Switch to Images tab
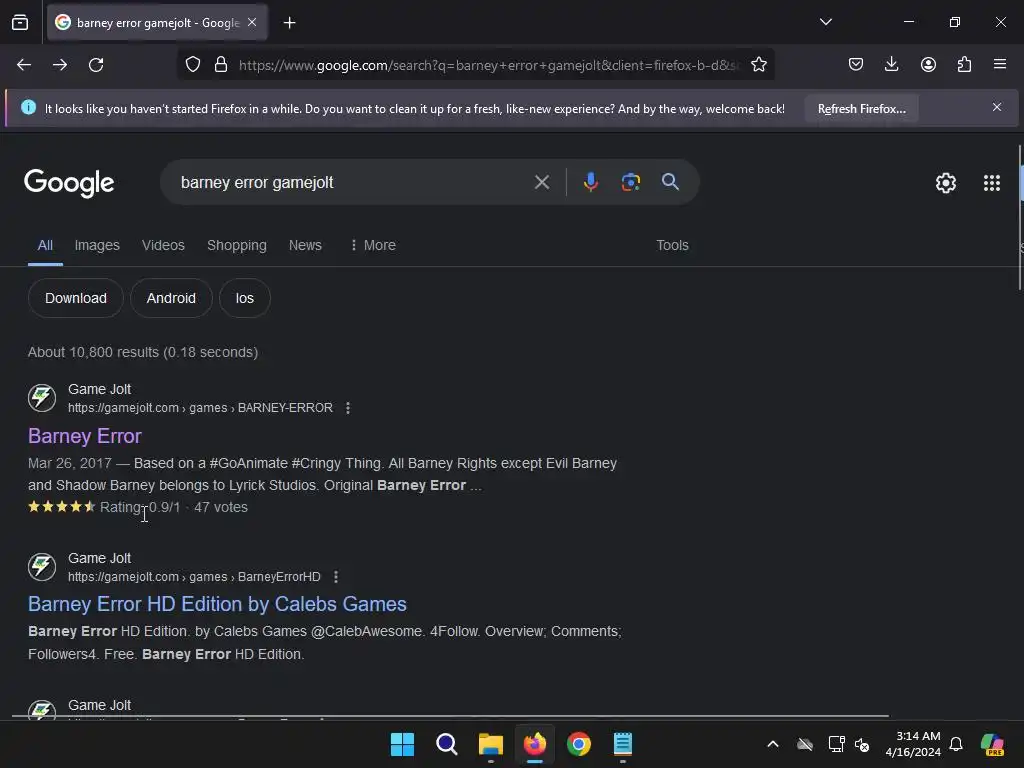This screenshot has height=768, width=1024. coord(97,246)
